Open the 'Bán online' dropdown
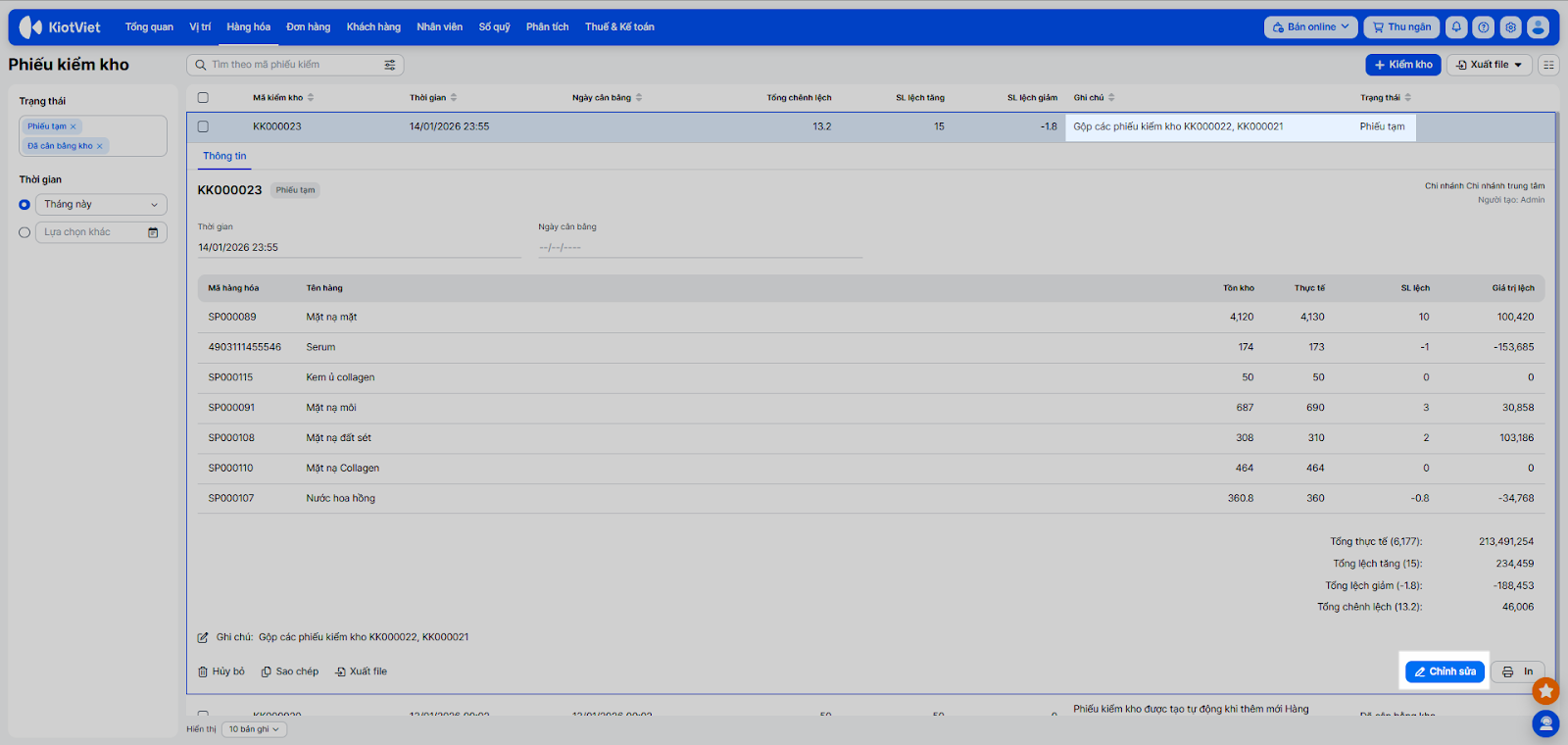 pos(1310,27)
